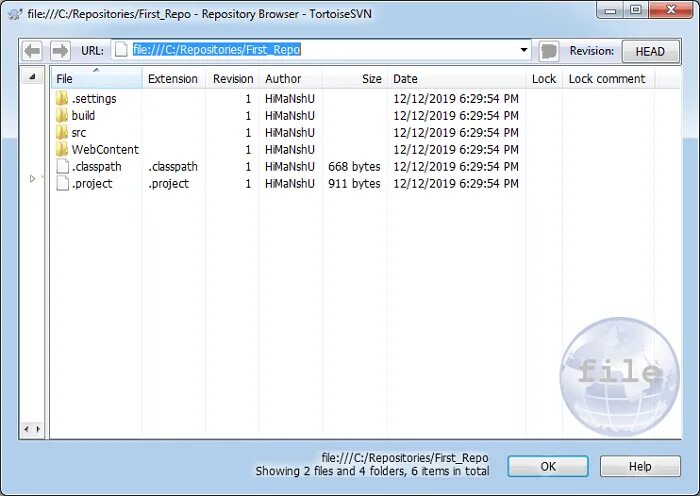The height and width of the screenshot is (496, 700).
Task: Click the 'WebContent' folder name
Action: 105,150
